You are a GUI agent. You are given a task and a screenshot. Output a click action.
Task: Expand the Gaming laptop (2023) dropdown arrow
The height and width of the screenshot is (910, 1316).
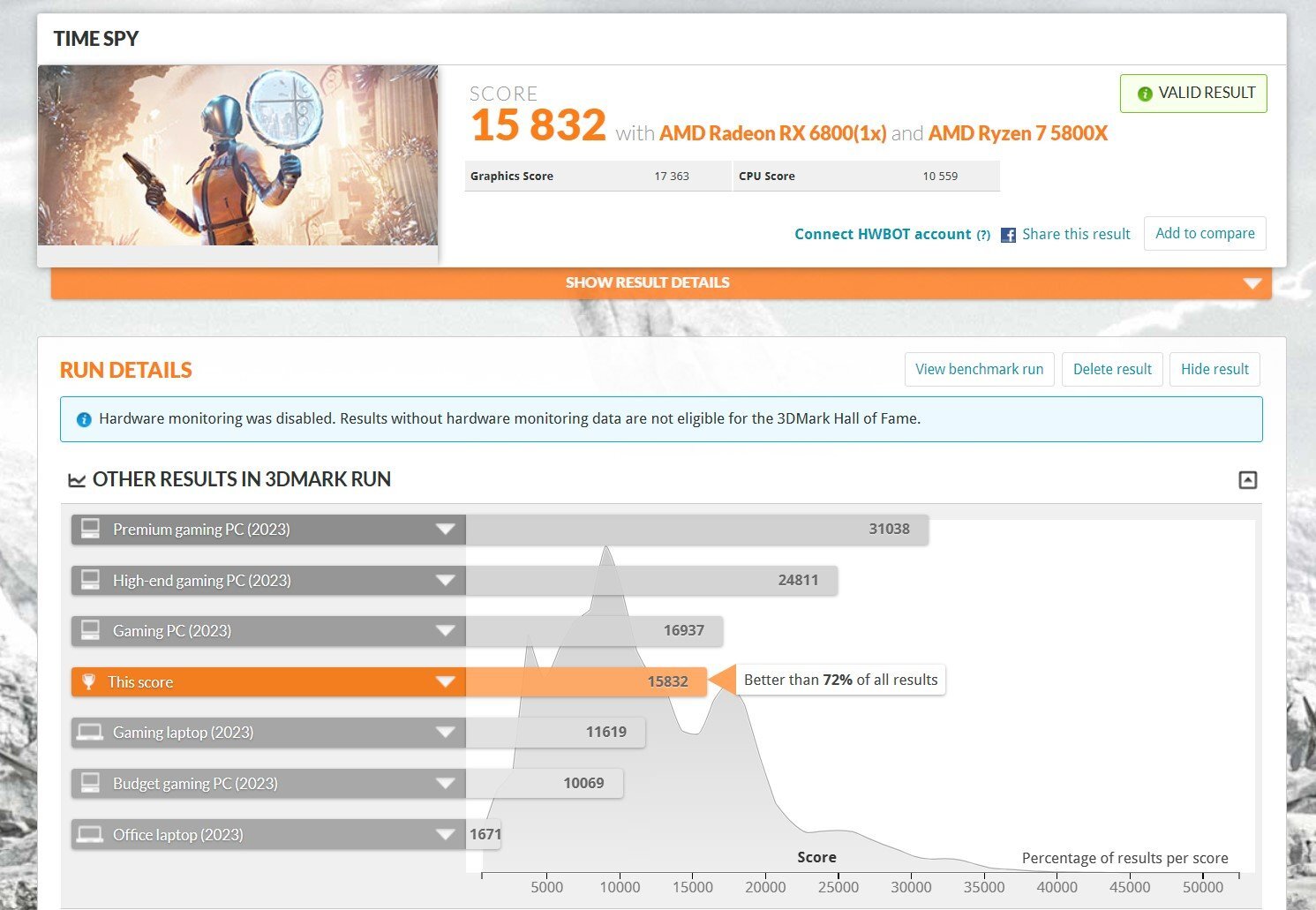click(x=445, y=733)
